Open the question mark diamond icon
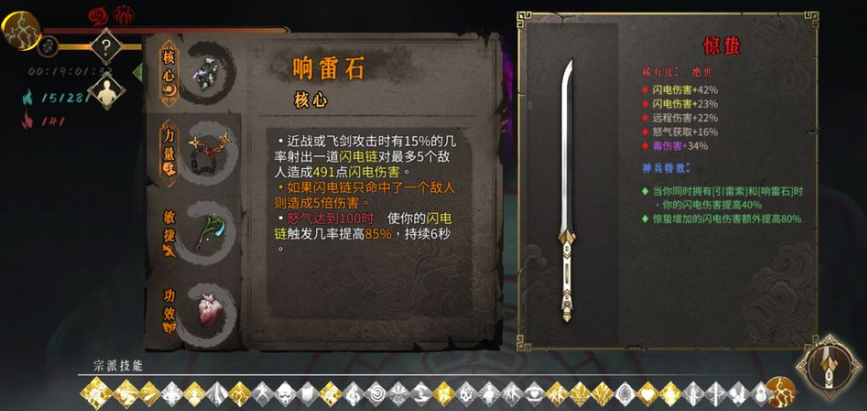The width and height of the screenshot is (867, 411). point(106,47)
